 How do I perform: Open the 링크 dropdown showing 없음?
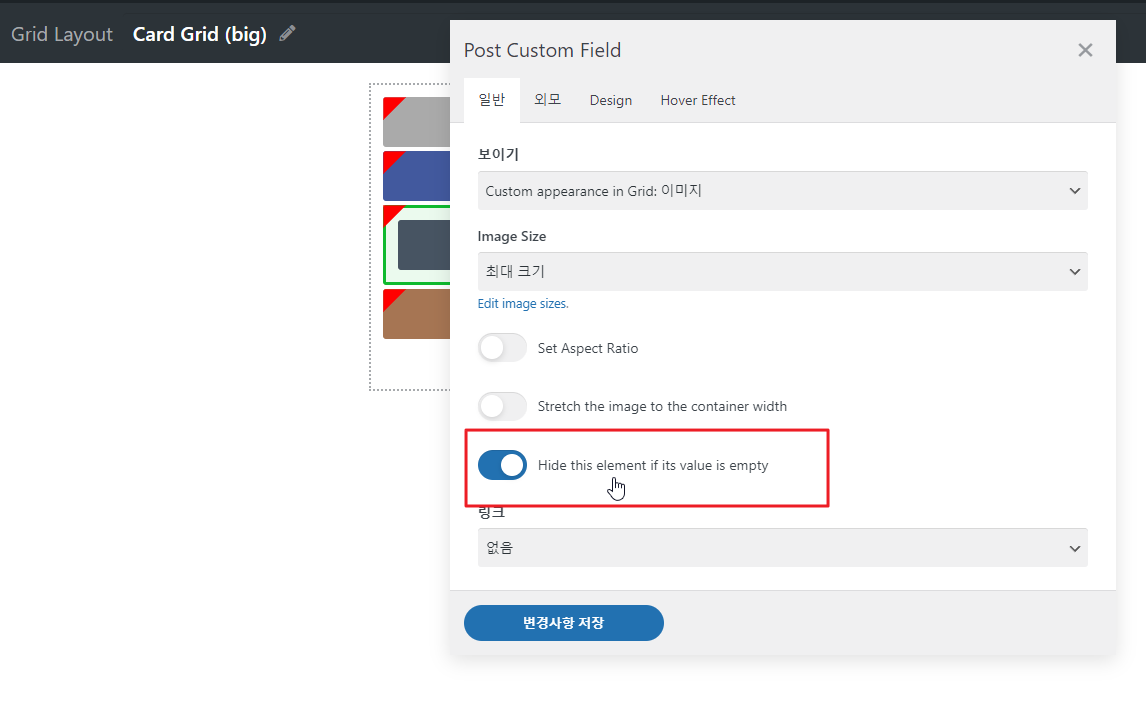(x=782, y=548)
